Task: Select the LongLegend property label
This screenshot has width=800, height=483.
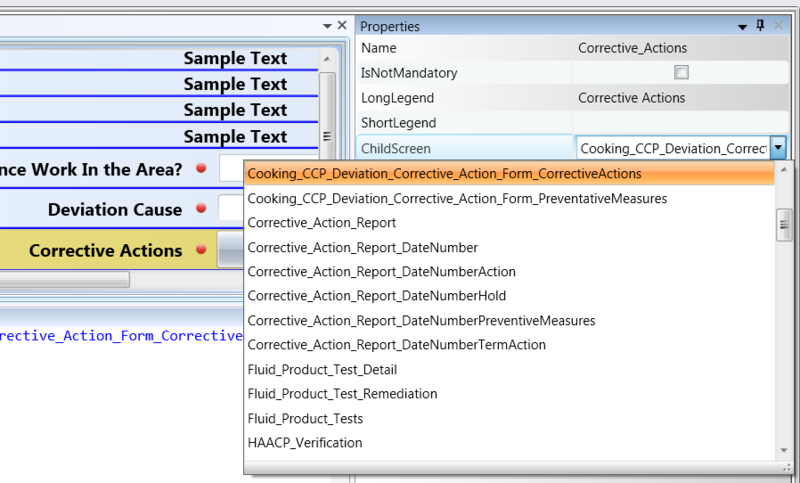Action: click(397, 98)
